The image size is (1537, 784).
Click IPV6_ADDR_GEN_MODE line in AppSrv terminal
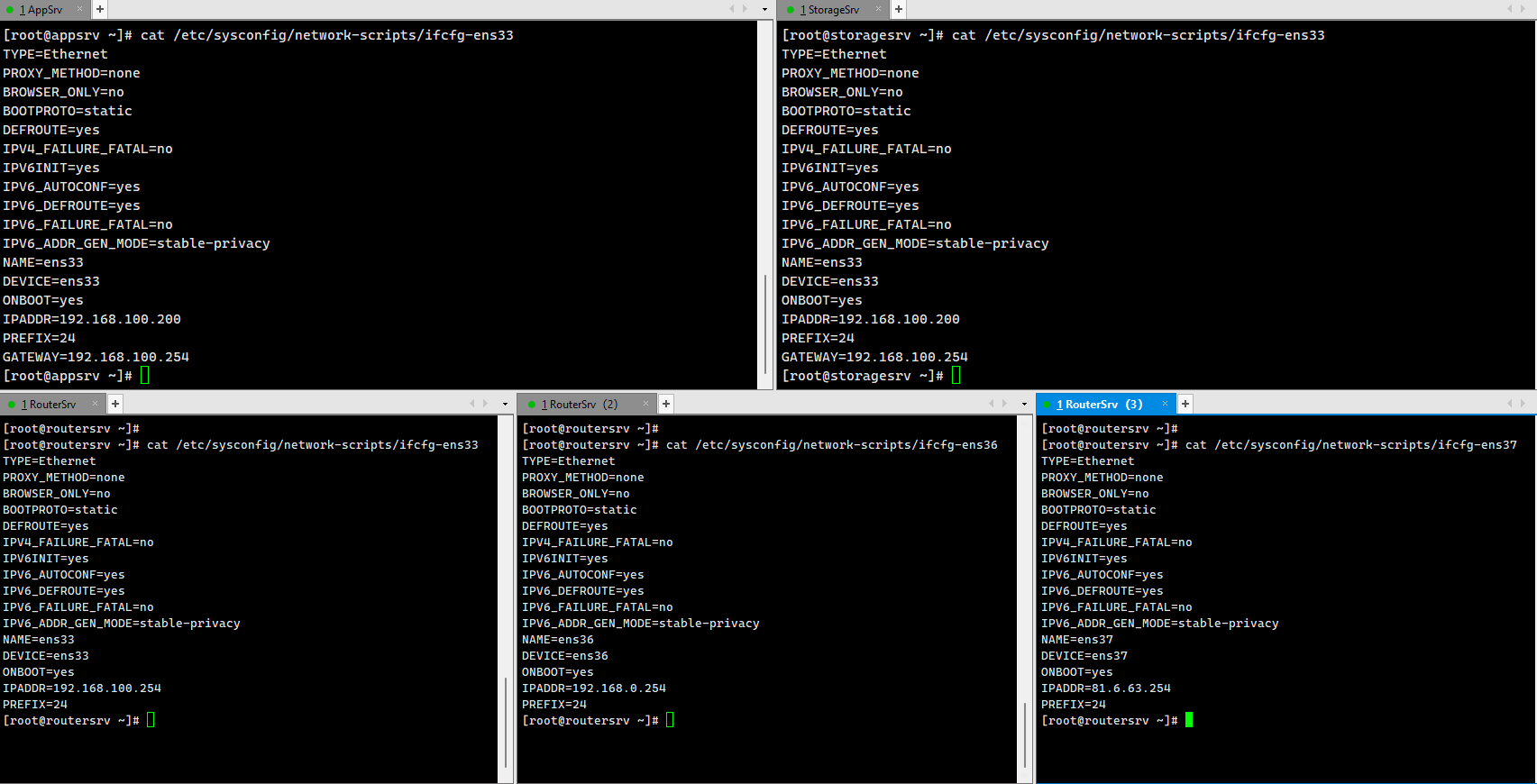[x=136, y=243]
